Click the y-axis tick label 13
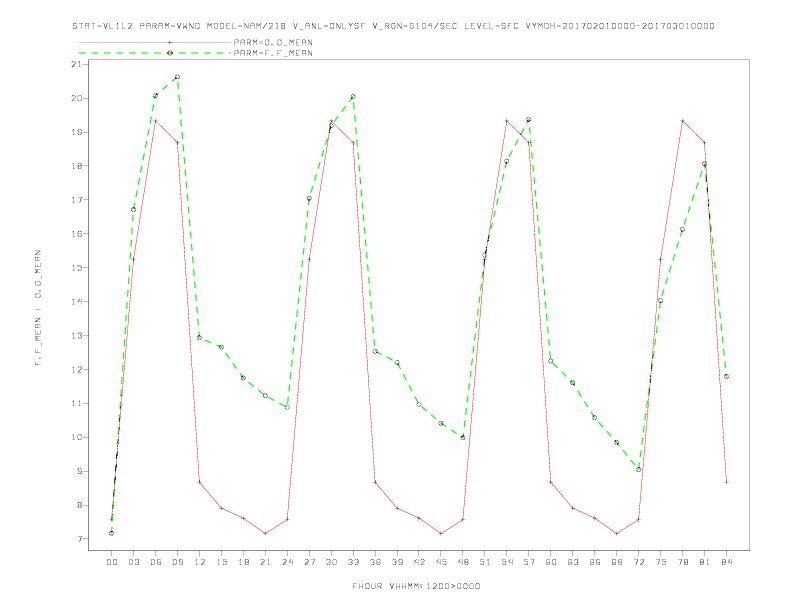The width and height of the screenshot is (792, 612). 76,335
